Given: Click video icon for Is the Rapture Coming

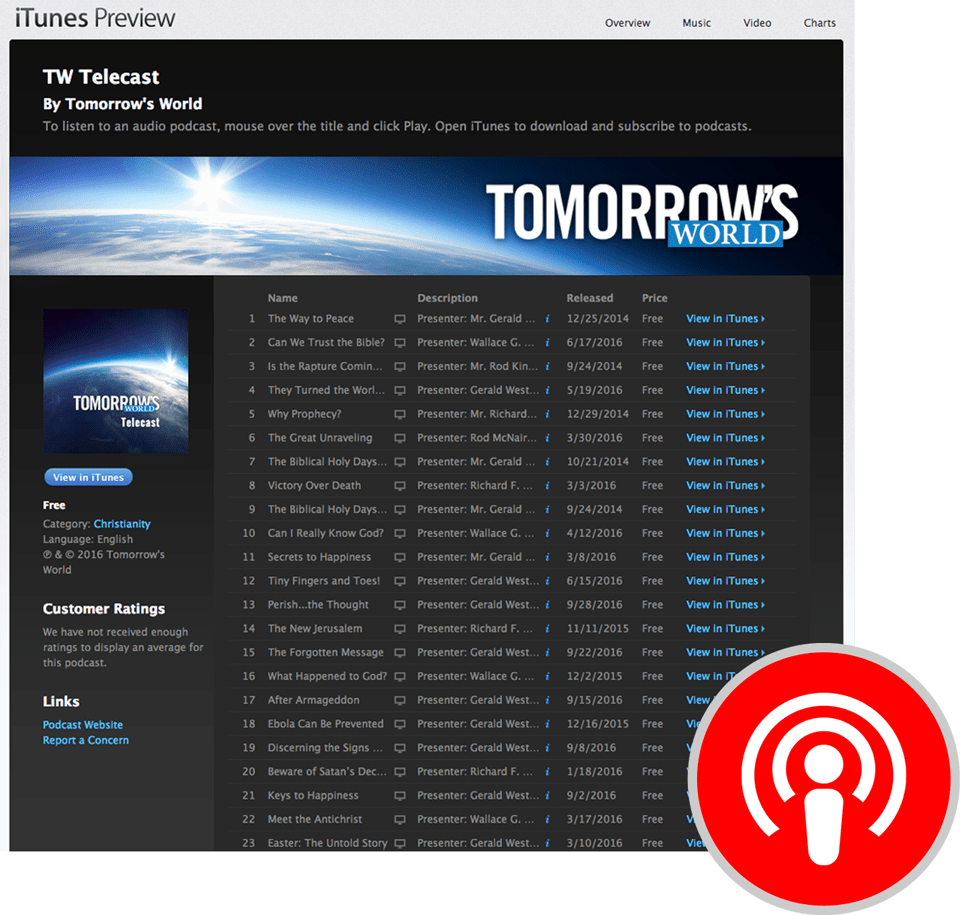Looking at the screenshot, I should pos(400,367).
